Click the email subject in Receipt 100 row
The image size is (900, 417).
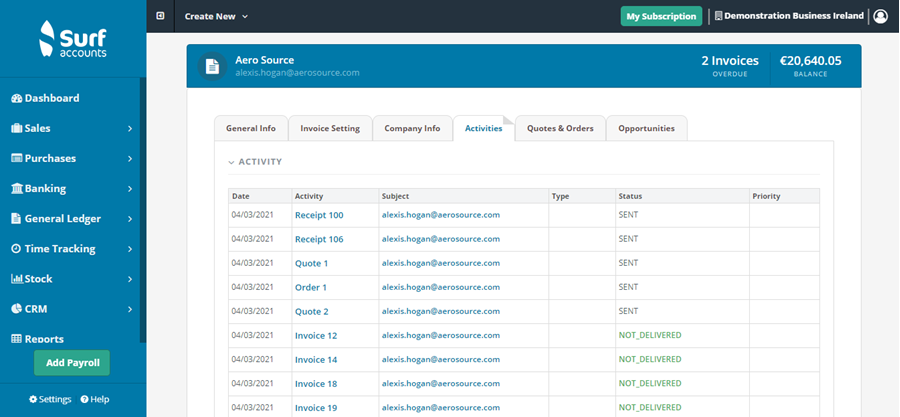pos(441,215)
